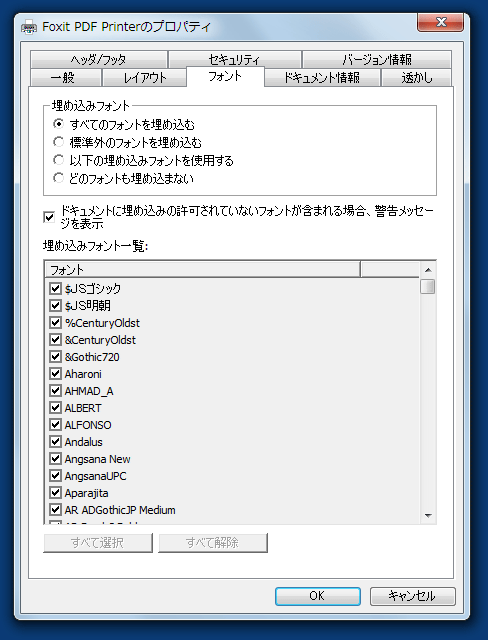Toggle the warning message checkbox for non-embeddable fonts

[49, 217]
